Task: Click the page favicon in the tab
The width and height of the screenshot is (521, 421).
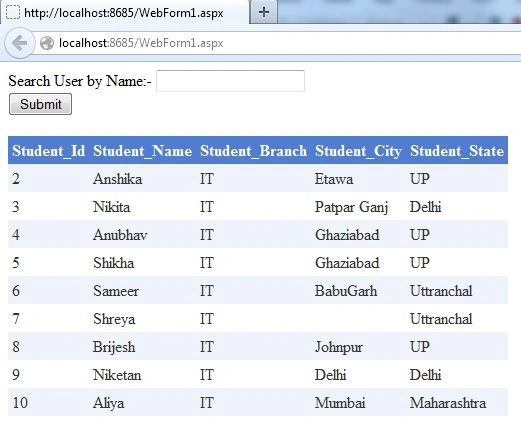Action: coord(13,13)
